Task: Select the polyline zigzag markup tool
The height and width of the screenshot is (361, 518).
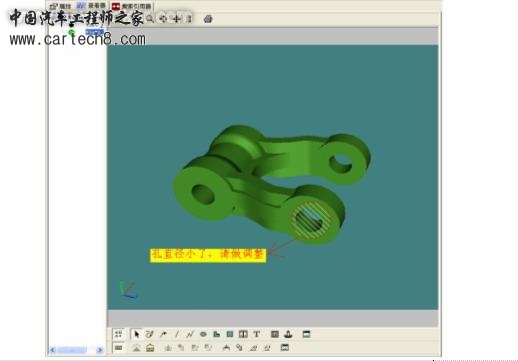Action: [x=190, y=334]
